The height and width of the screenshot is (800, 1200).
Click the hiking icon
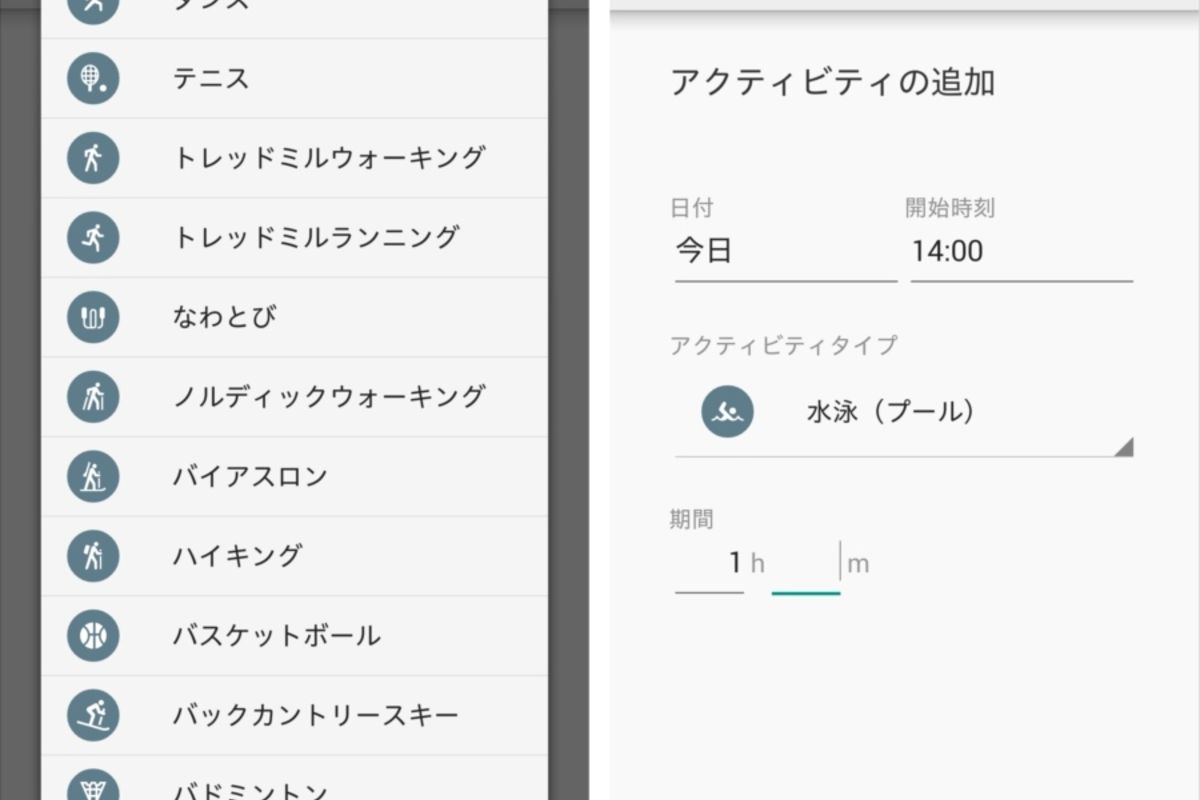[x=93, y=556]
